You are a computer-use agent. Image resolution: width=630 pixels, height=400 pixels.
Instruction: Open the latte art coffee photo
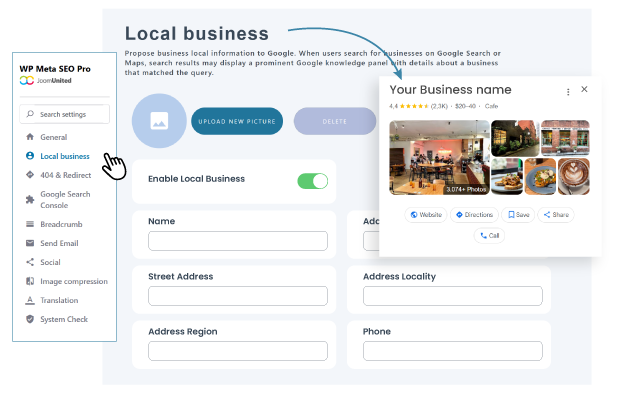coord(574,176)
